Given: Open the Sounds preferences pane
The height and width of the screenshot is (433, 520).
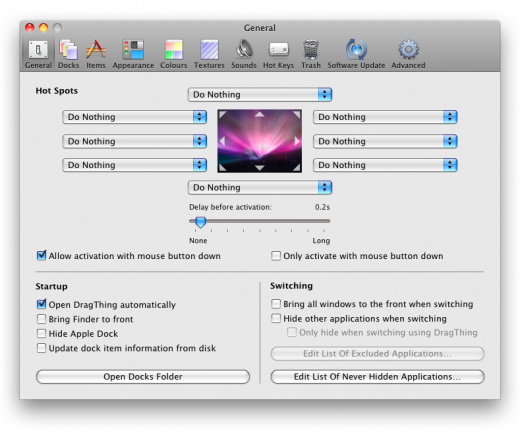Looking at the screenshot, I should point(244,54).
